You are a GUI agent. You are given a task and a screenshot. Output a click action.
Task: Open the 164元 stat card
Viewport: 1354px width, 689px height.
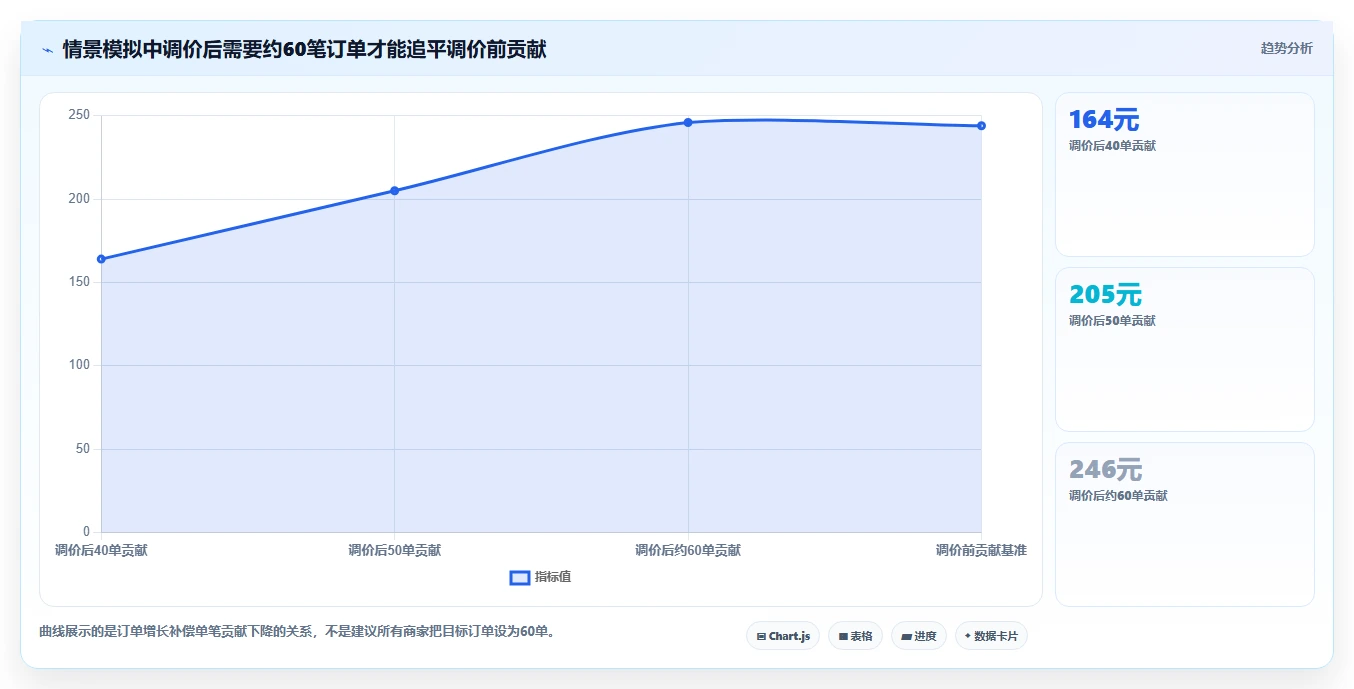pyautogui.click(x=1185, y=175)
